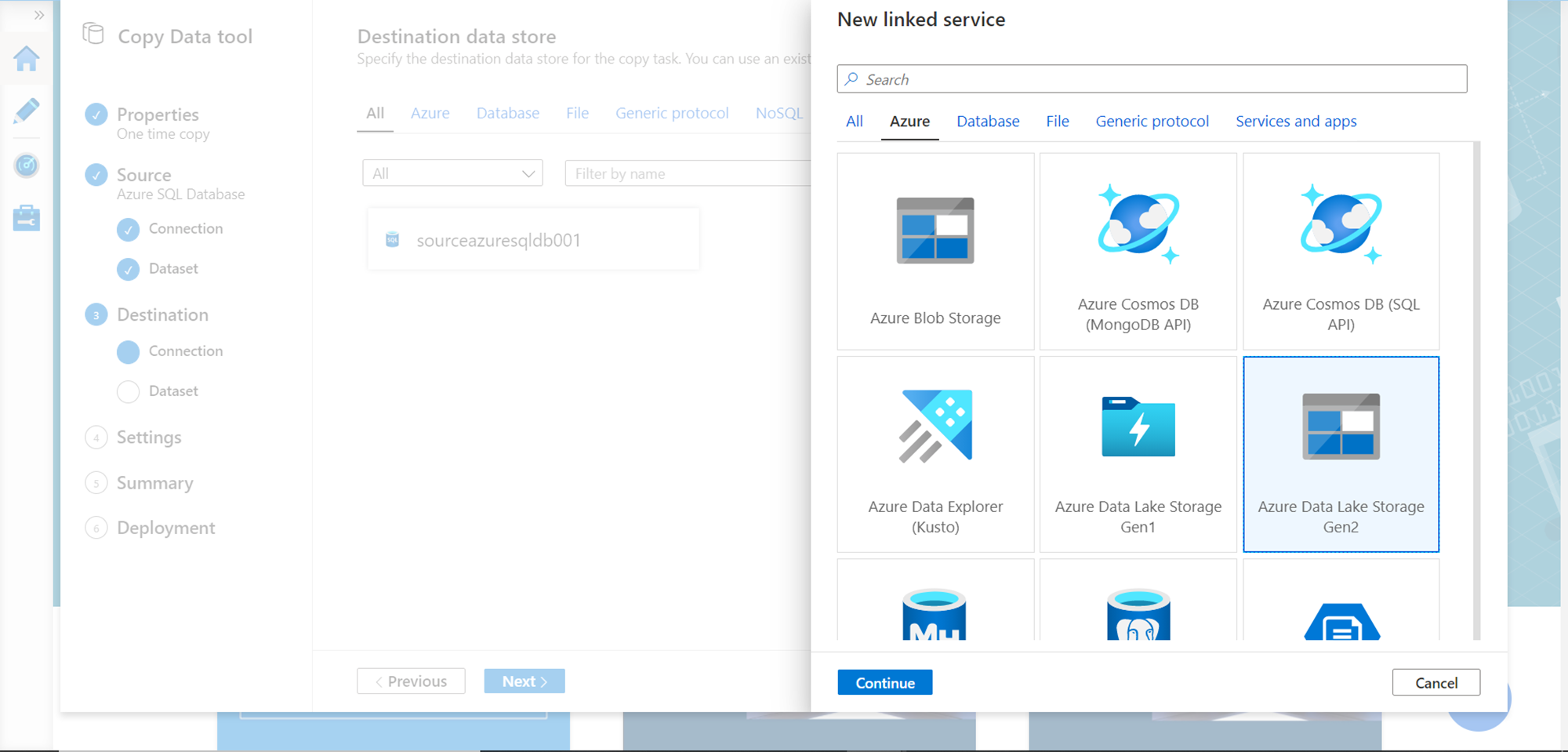
Task: Click the Destination Dataset empty circle
Action: 128,391
